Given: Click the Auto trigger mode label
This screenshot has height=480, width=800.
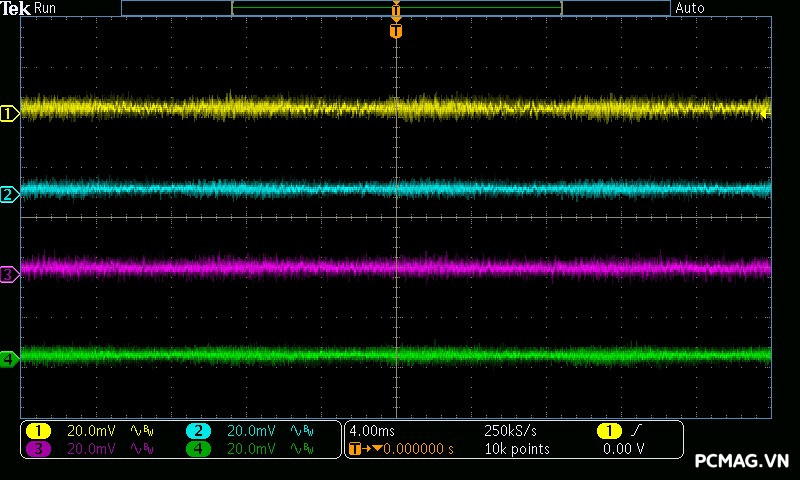Looking at the screenshot, I should click(x=690, y=8).
